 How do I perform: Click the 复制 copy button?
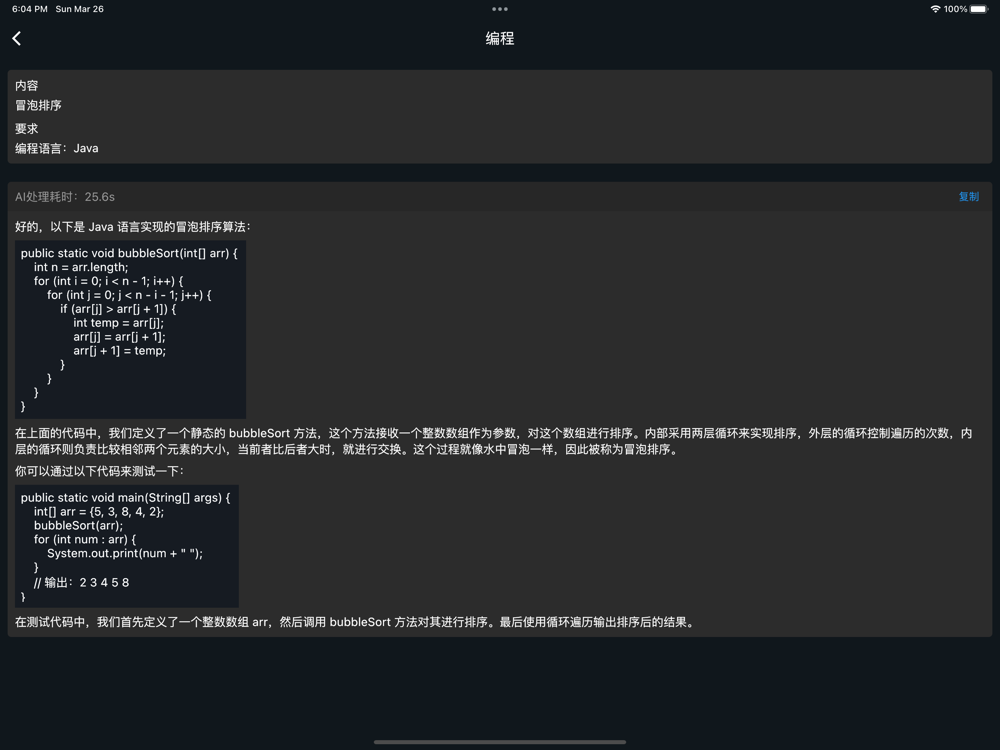[x=968, y=197]
